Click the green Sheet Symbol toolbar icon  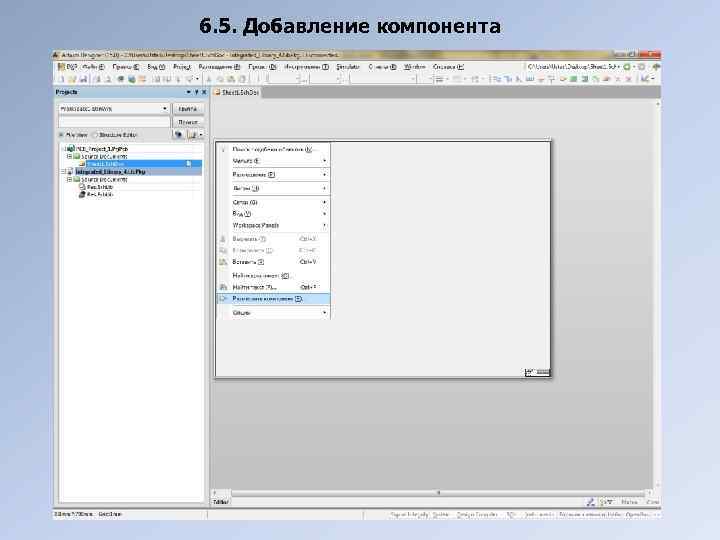tap(574, 79)
